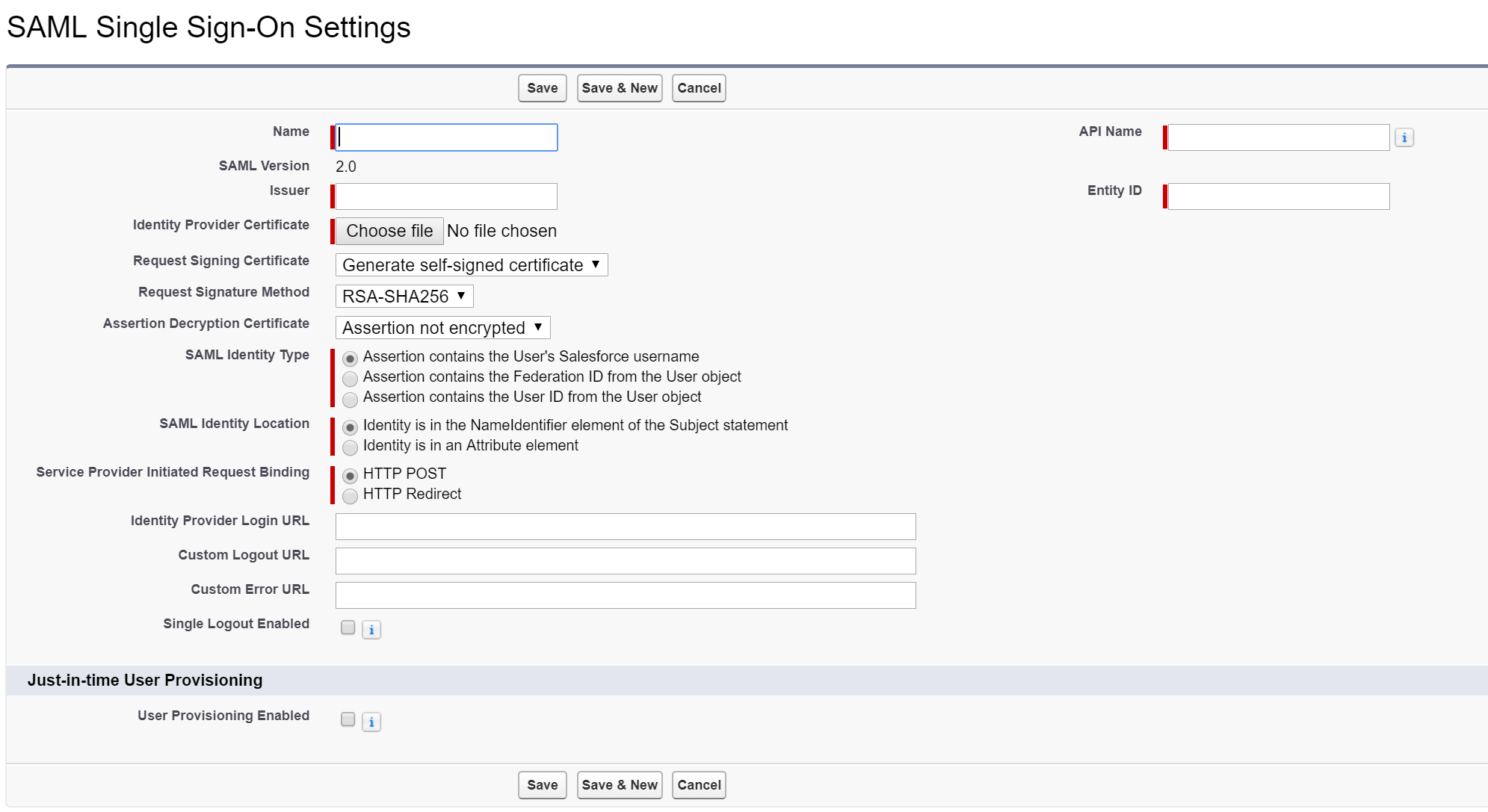Click into the Entity ID field
Image resolution: width=1488 pixels, height=812 pixels.
[1278, 196]
